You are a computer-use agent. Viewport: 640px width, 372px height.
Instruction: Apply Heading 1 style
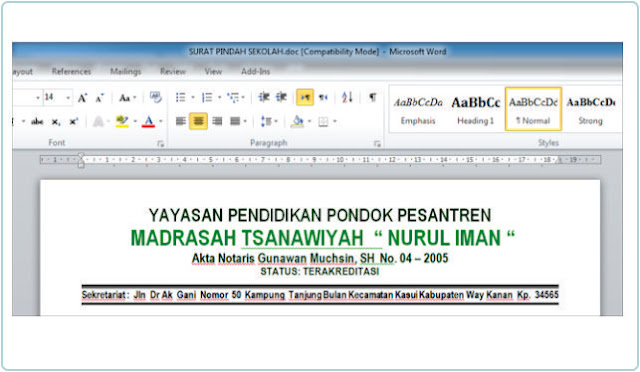476,109
